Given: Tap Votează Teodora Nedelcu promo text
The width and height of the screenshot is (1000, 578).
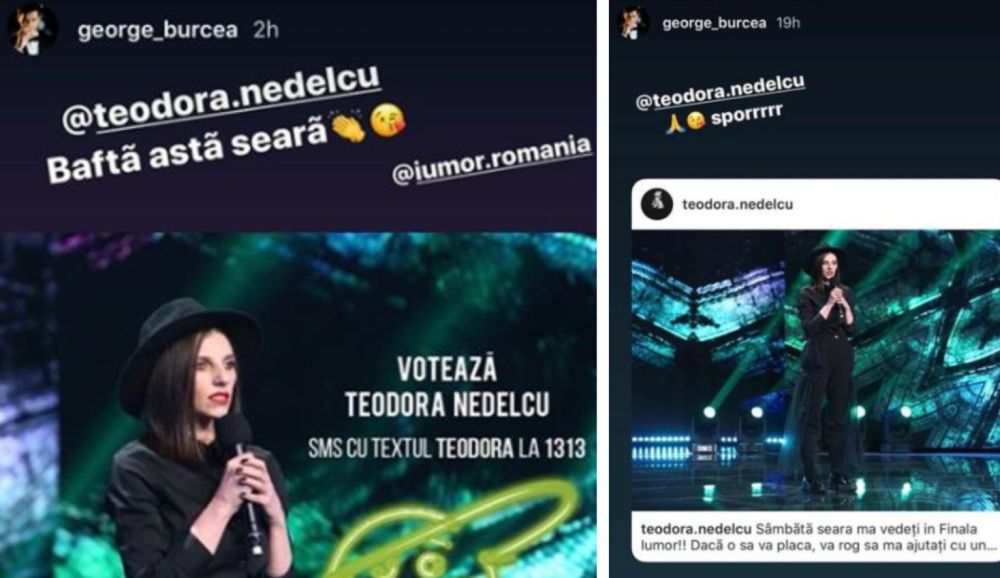Looking at the screenshot, I should pyautogui.click(x=447, y=387).
